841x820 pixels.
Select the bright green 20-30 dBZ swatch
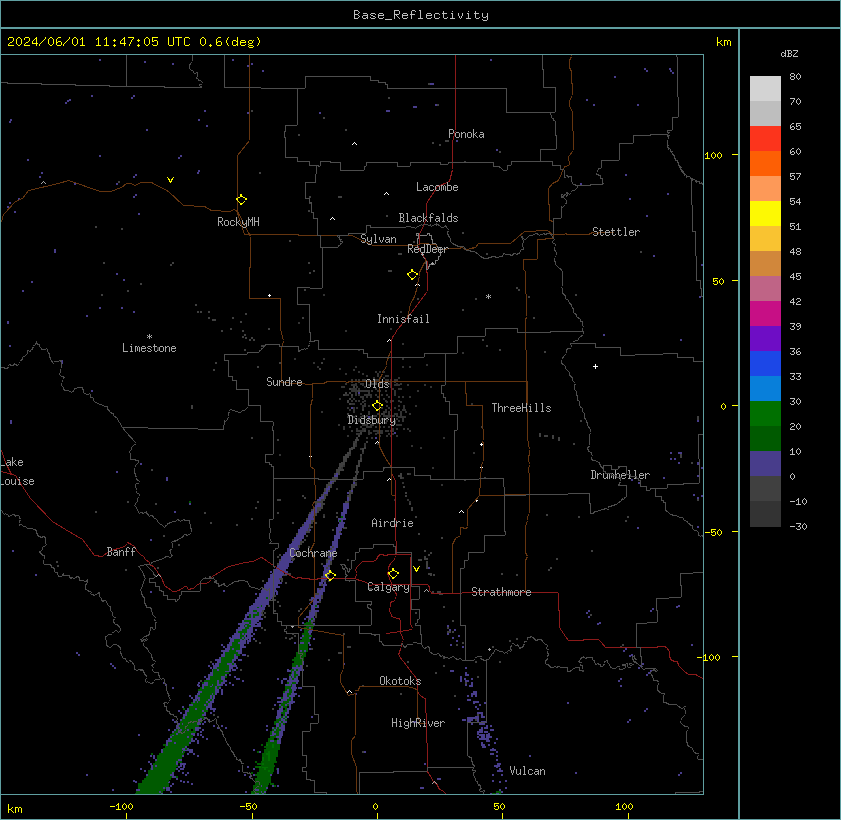point(765,413)
